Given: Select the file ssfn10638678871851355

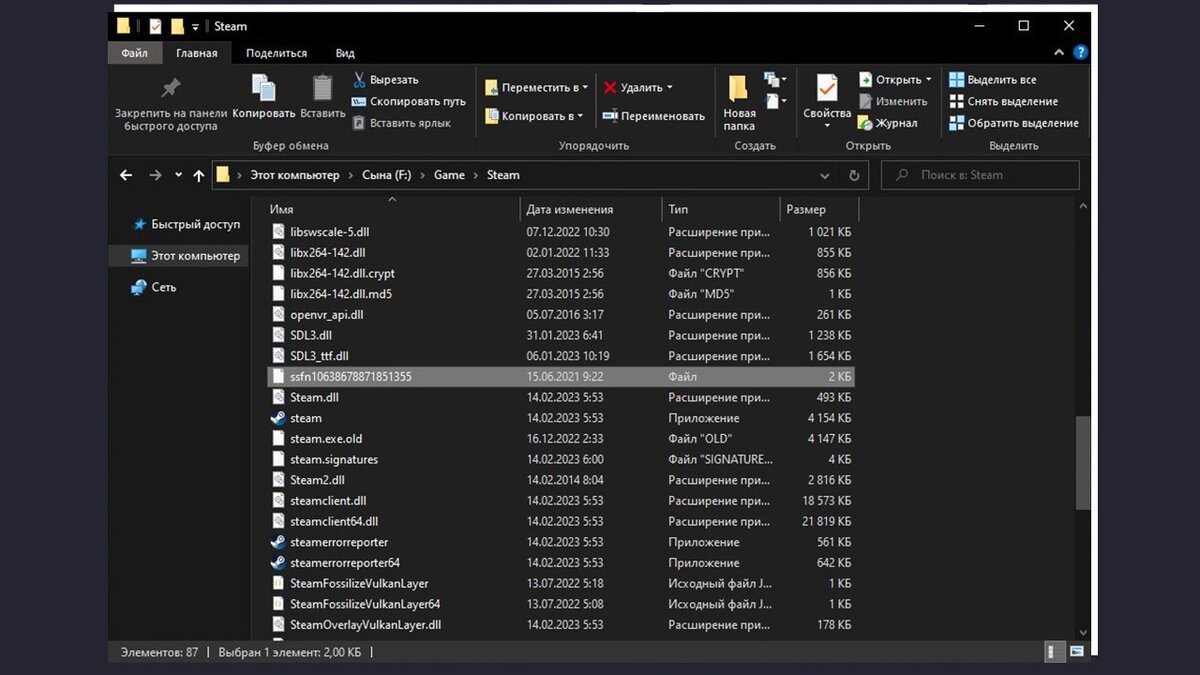Looking at the screenshot, I should coord(563,377).
